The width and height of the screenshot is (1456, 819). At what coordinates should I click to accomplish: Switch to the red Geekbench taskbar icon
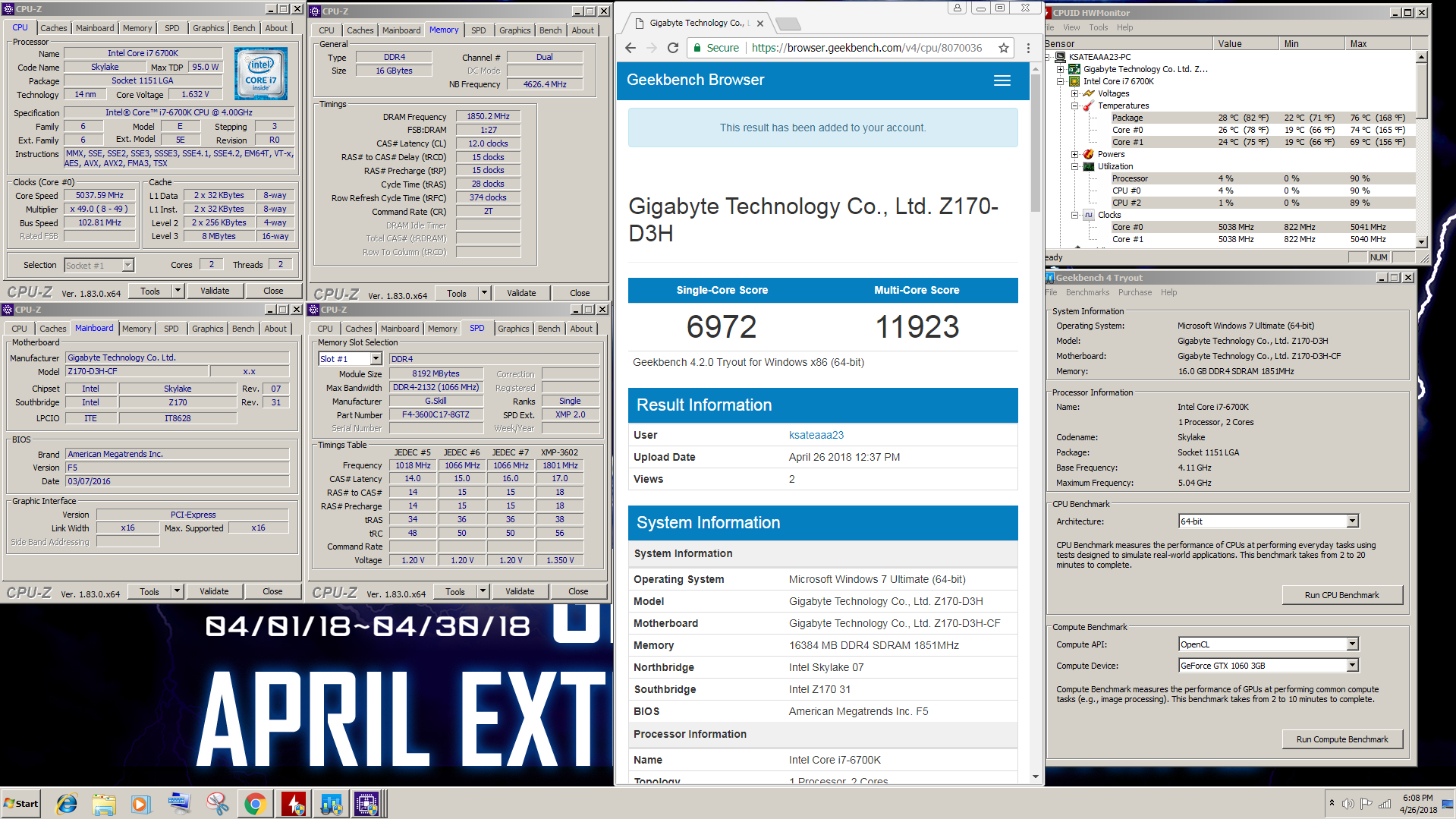293,804
